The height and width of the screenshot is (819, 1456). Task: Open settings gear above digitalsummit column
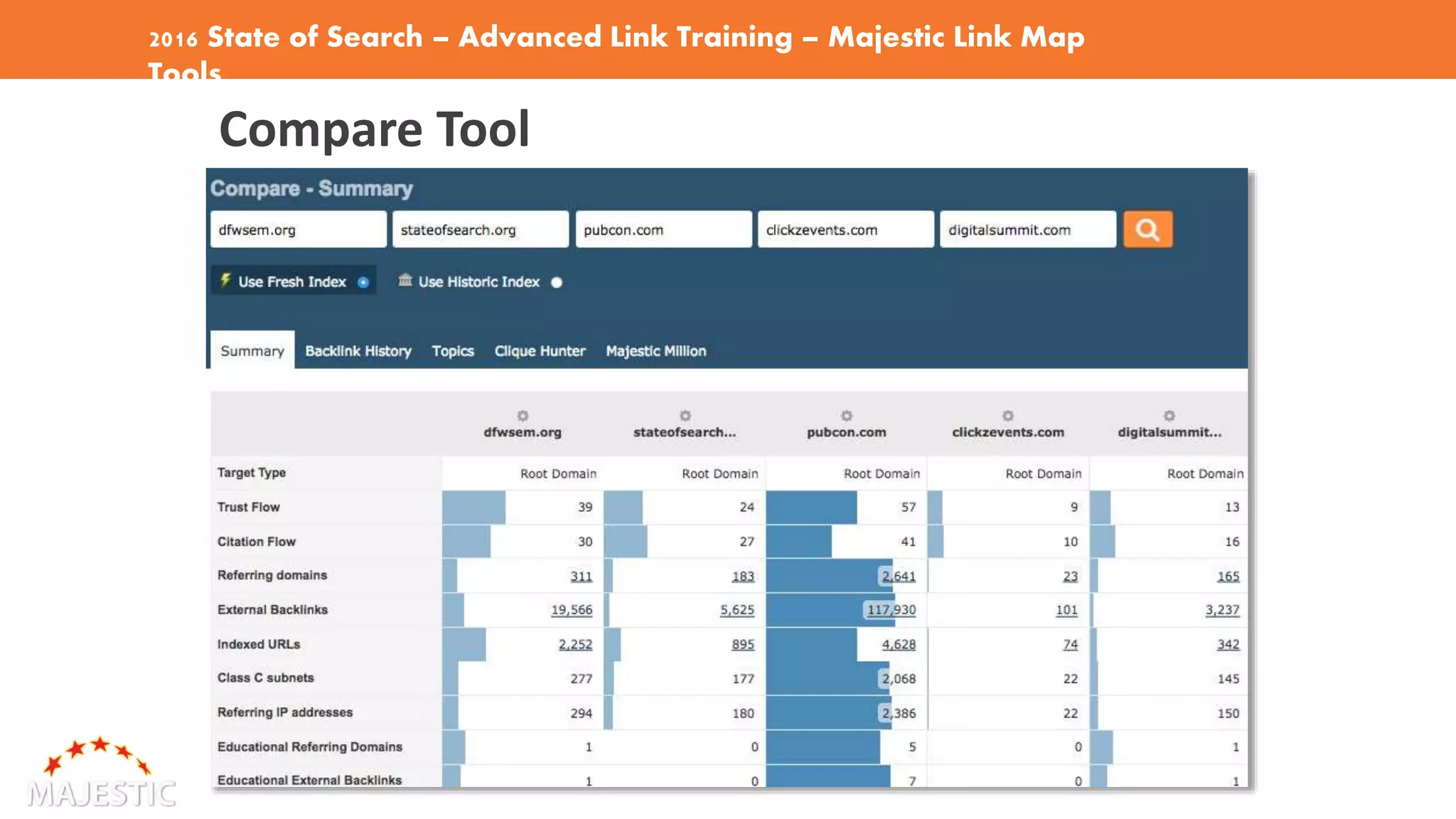point(1169,415)
